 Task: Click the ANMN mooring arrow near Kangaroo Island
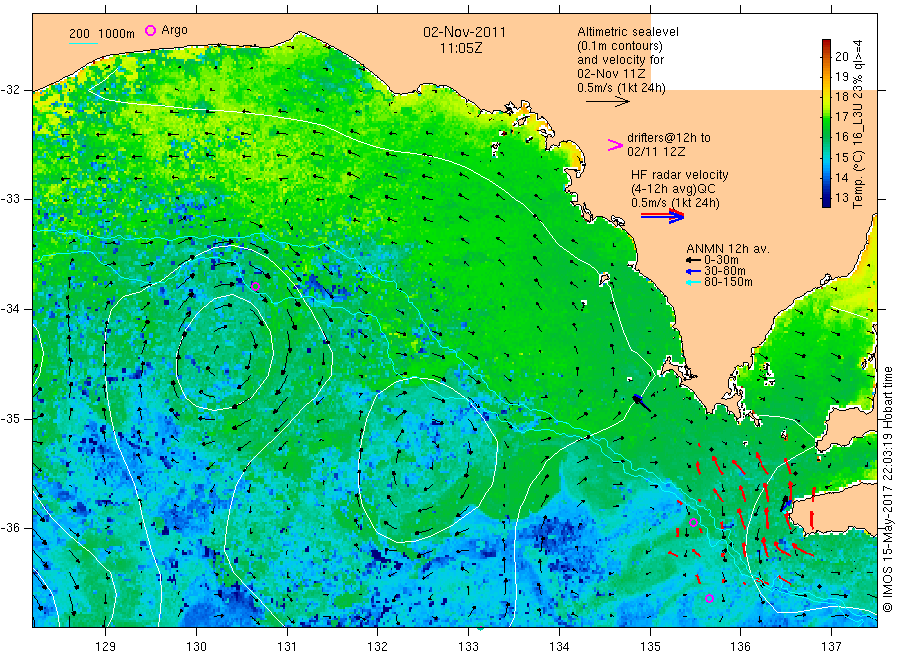coord(785,504)
